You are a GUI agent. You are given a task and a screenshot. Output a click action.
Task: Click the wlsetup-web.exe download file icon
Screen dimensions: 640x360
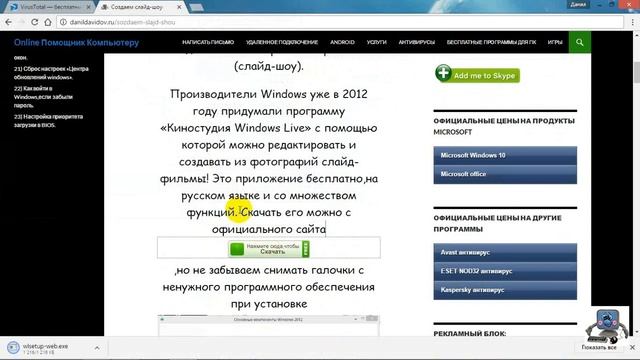(x=13, y=347)
